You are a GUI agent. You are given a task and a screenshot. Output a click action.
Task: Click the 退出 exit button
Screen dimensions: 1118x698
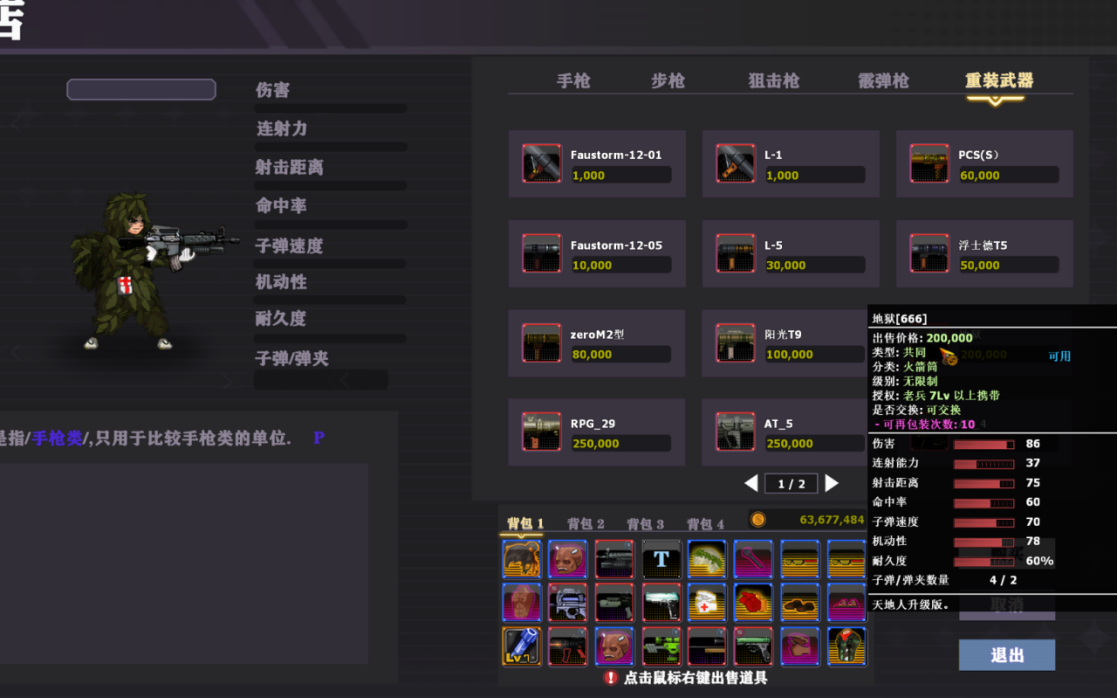pyautogui.click(x=1006, y=655)
